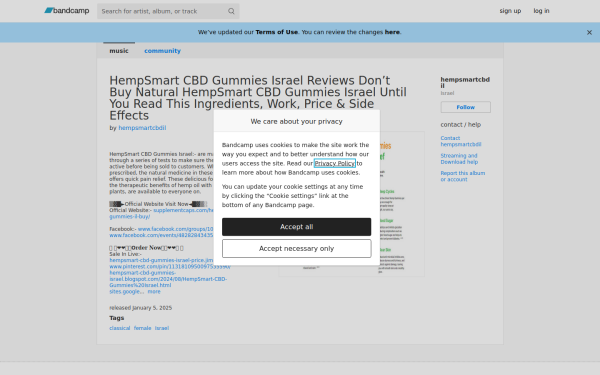Click the hempsmartcbdil name in sidebar
The width and height of the screenshot is (600, 375).
[465, 83]
